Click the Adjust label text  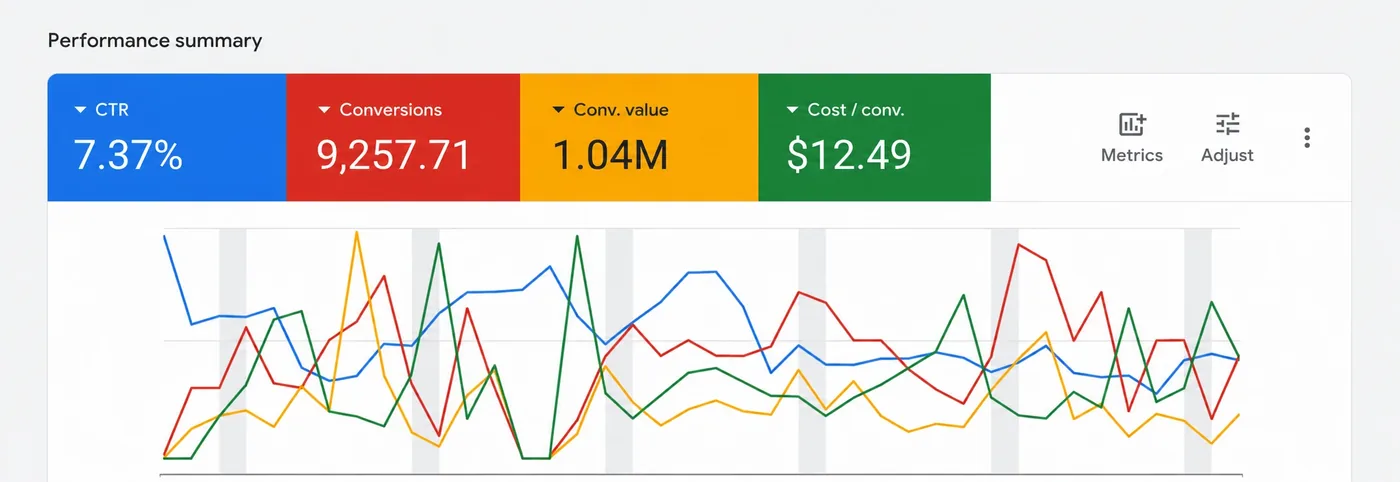click(1227, 155)
